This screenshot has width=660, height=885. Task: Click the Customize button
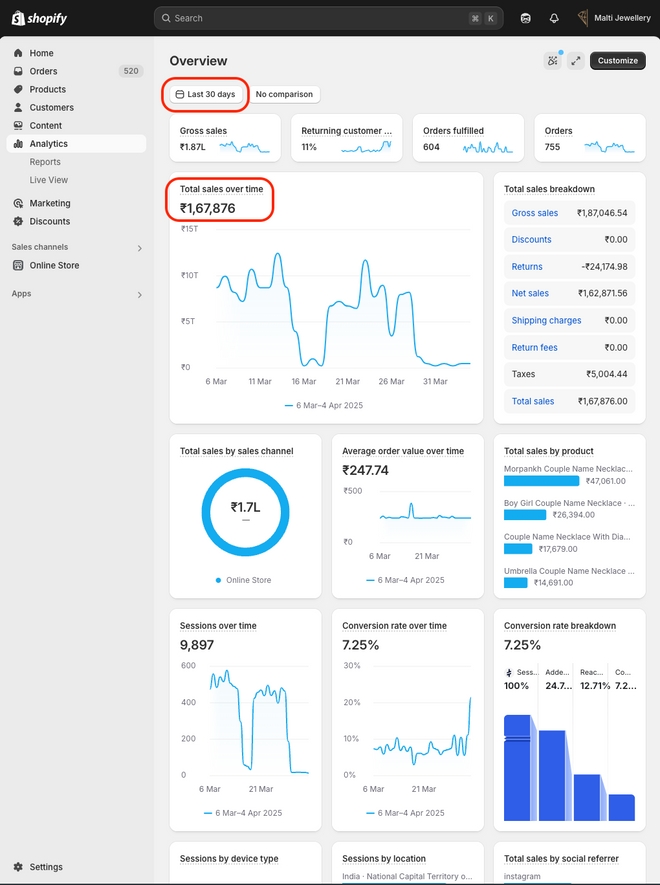[x=617, y=60]
